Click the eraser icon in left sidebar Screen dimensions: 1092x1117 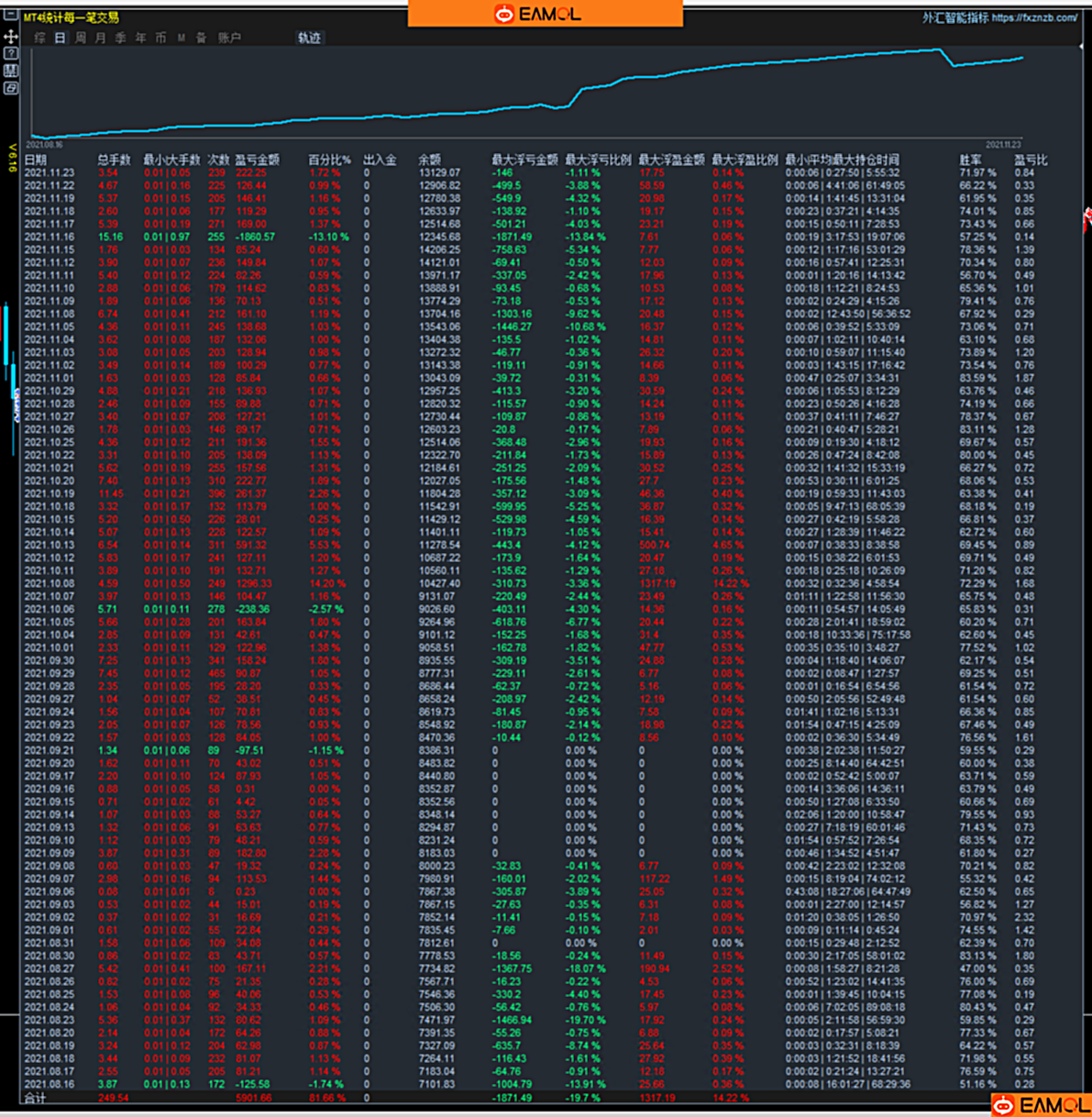[x=11, y=88]
